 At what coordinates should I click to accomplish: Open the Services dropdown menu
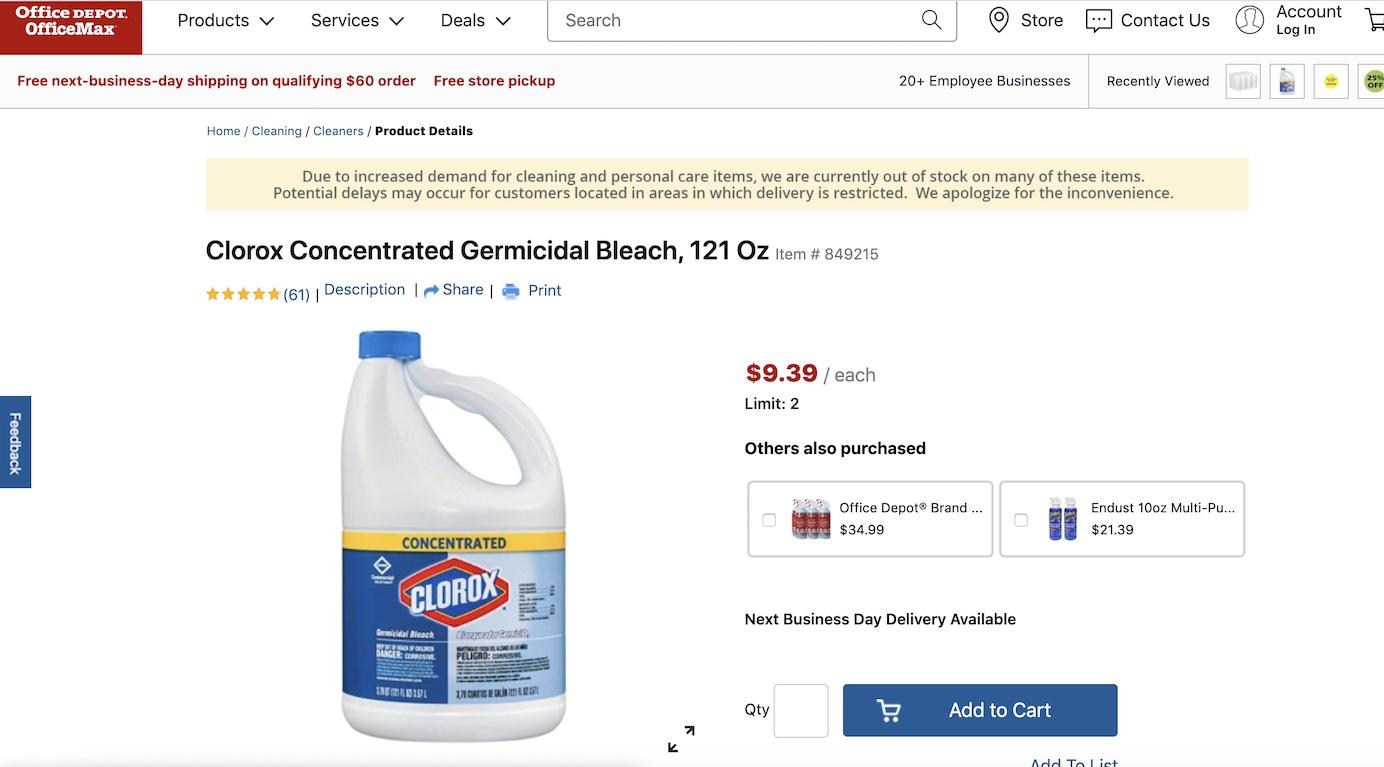(357, 20)
